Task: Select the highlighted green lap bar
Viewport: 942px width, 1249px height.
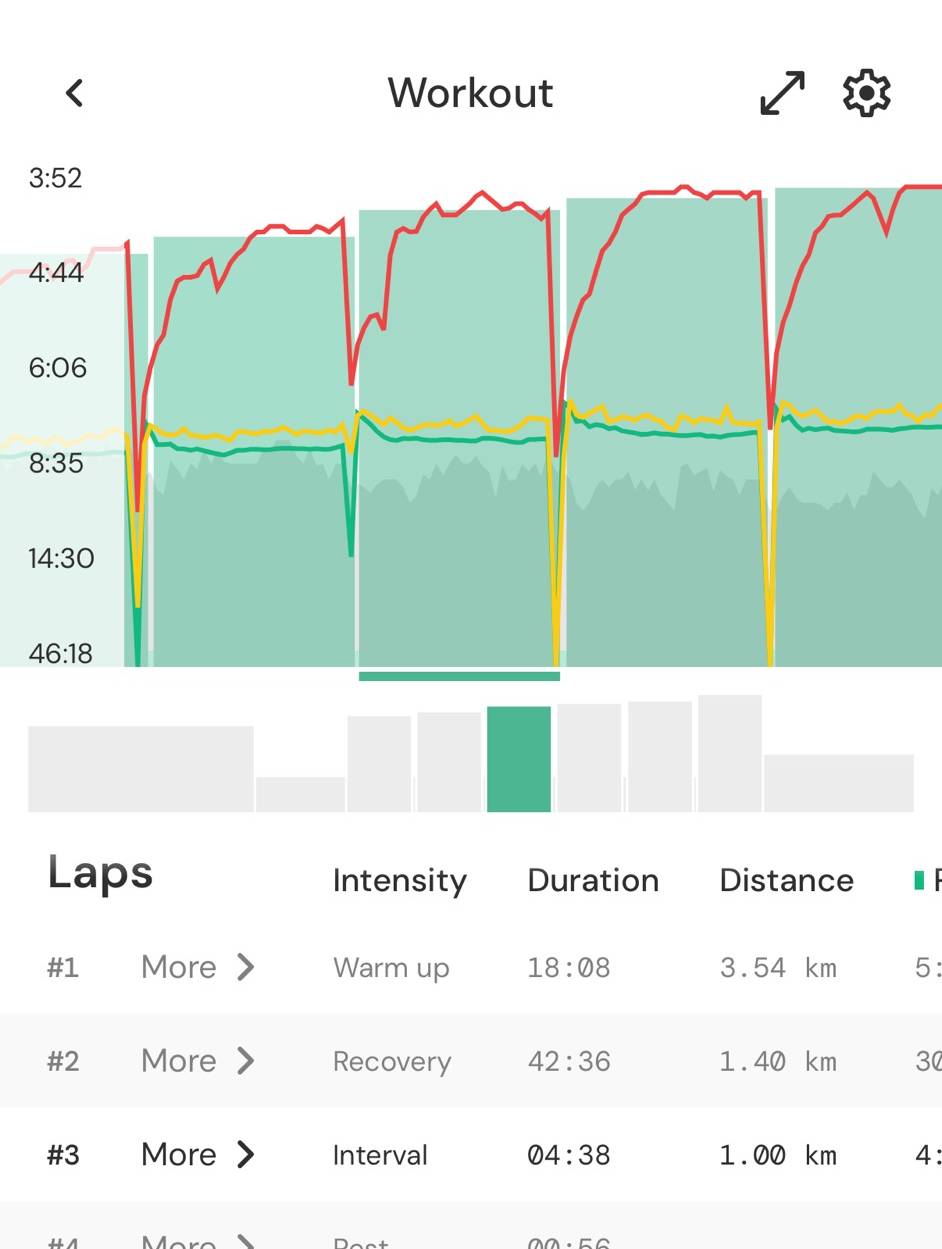Action: (x=519, y=759)
